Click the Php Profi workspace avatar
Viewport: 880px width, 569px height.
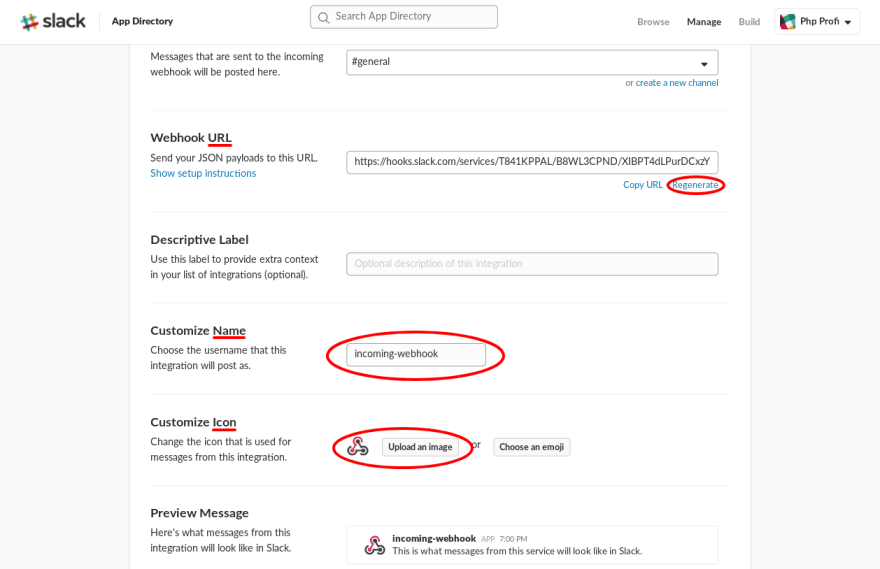pyautogui.click(x=787, y=22)
